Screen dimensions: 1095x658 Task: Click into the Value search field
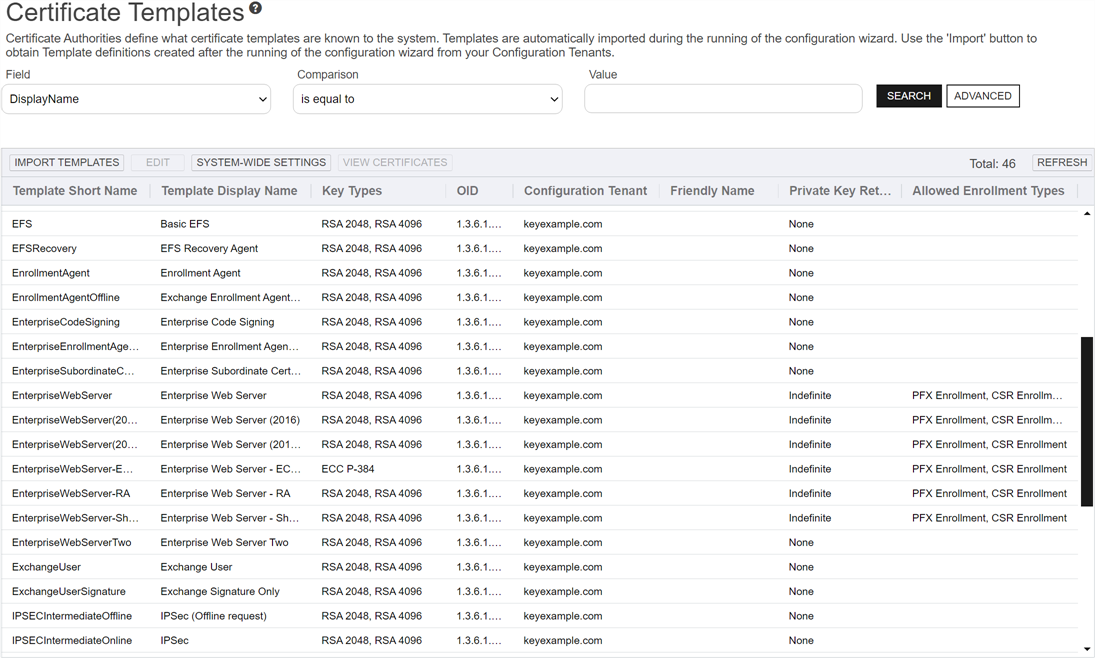coord(723,98)
